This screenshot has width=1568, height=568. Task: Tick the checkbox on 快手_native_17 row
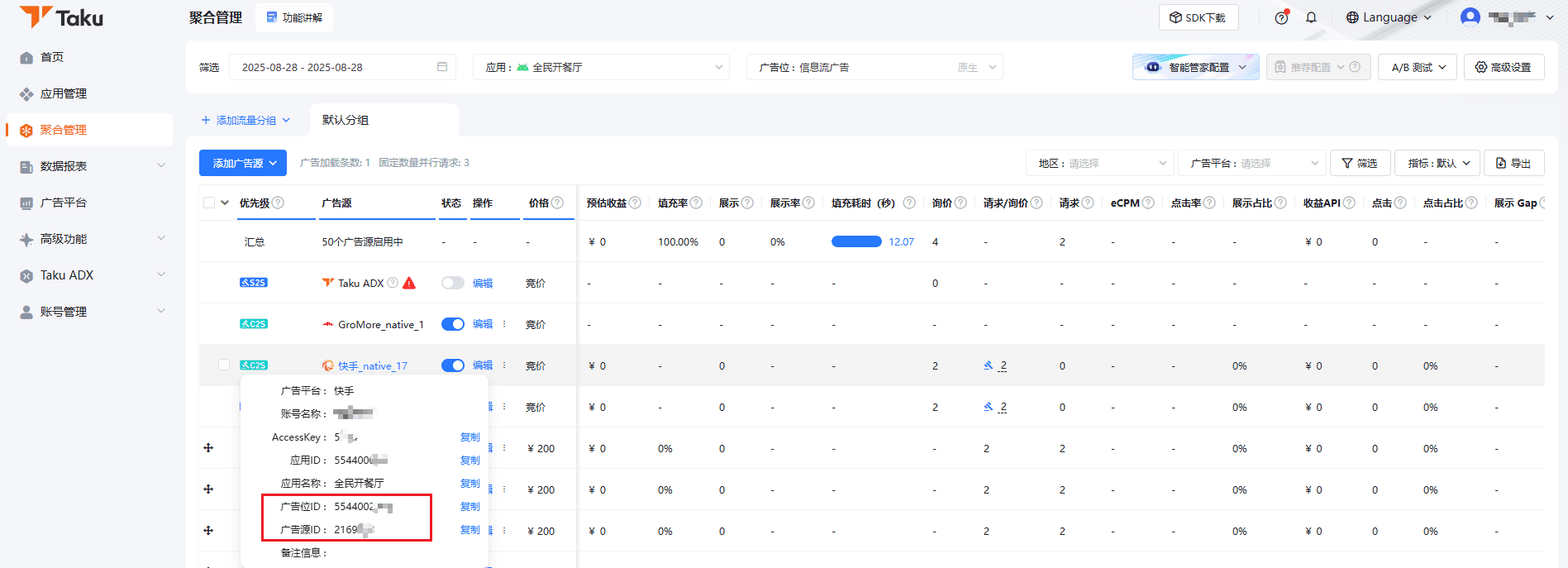coord(224,365)
